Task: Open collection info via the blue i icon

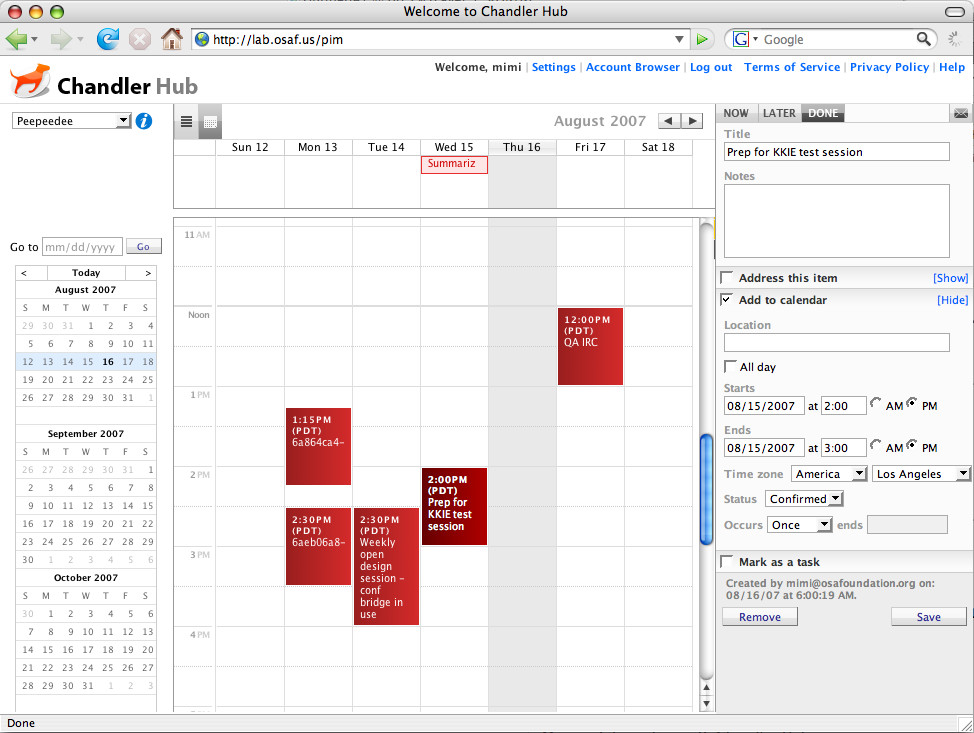Action: pyautogui.click(x=143, y=121)
